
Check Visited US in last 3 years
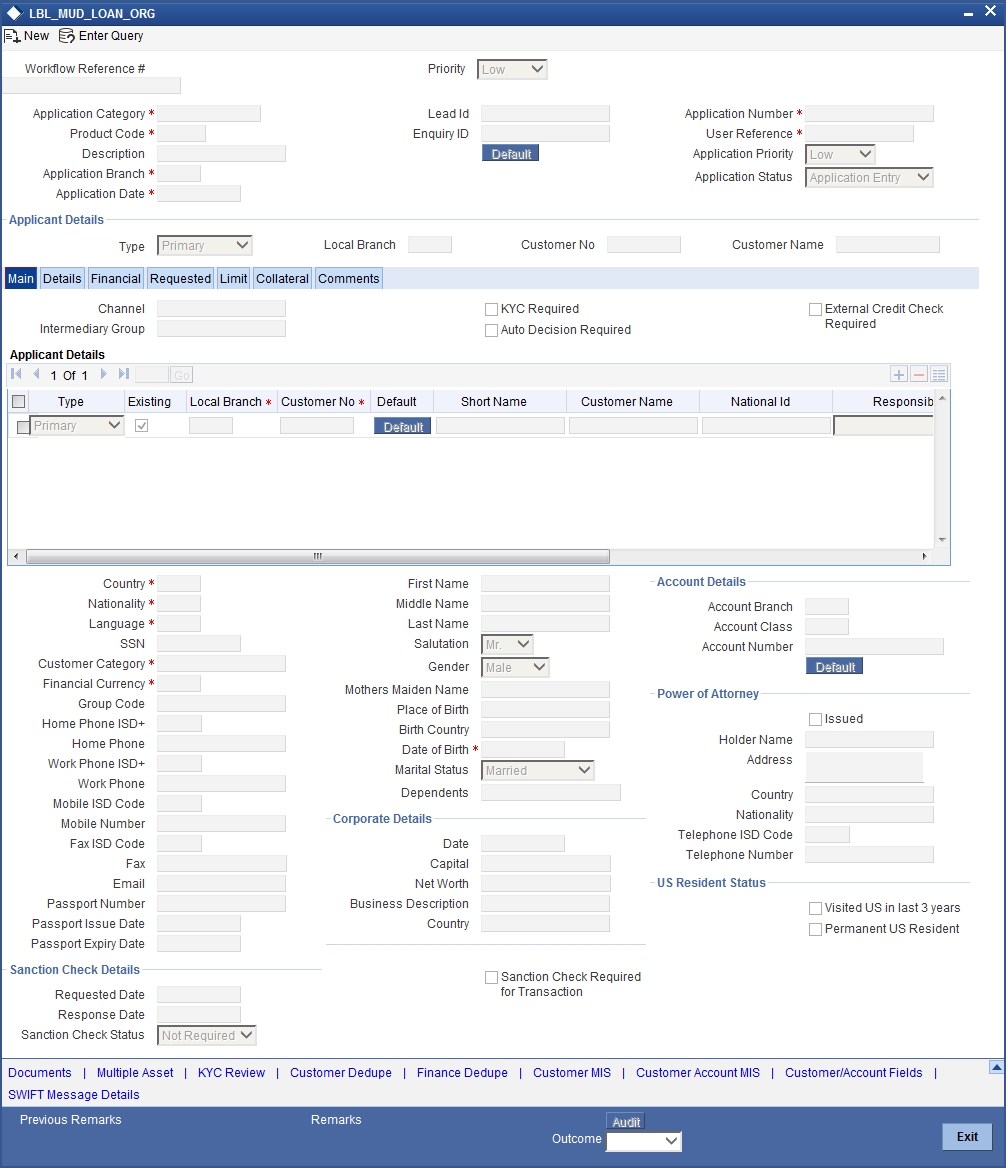tap(815, 909)
